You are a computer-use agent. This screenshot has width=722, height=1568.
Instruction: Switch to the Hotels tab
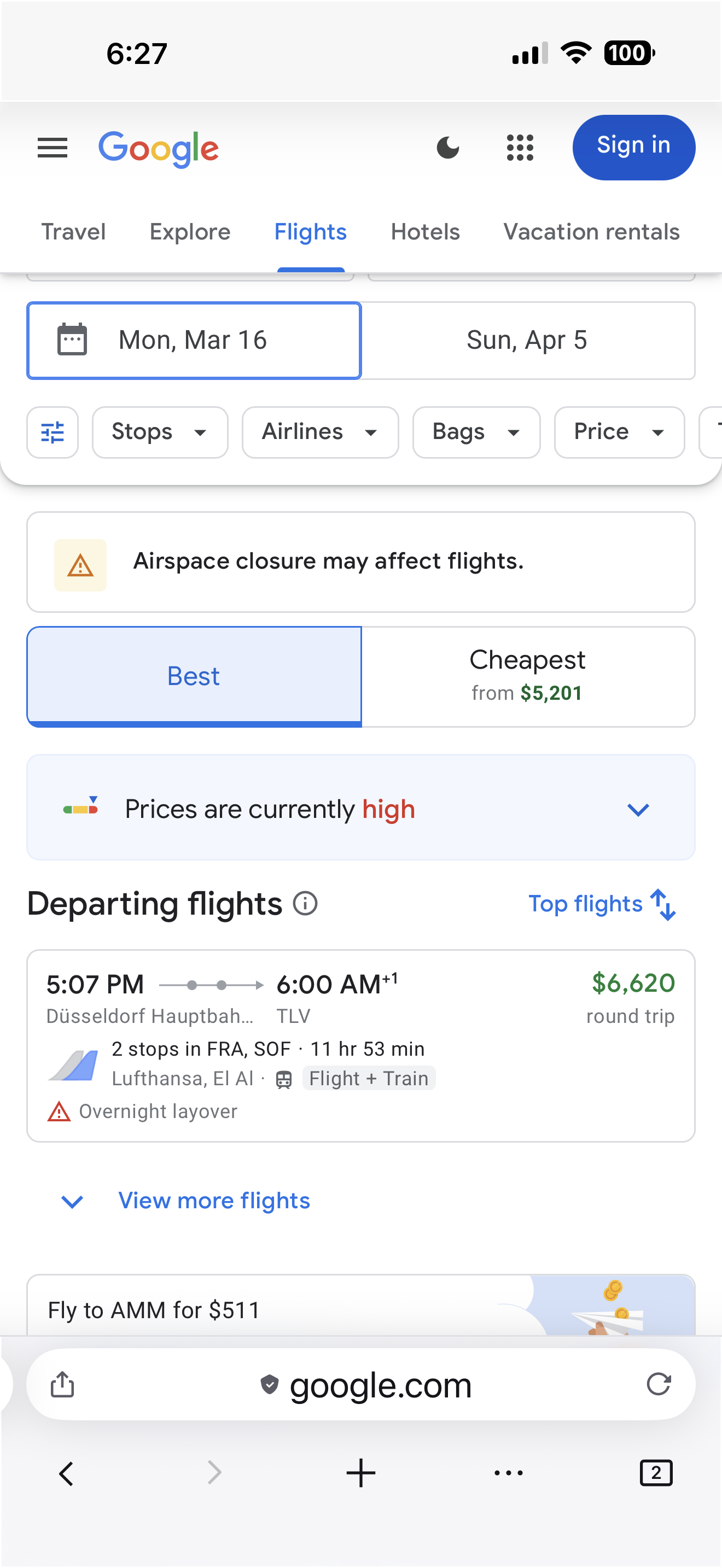point(425,232)
